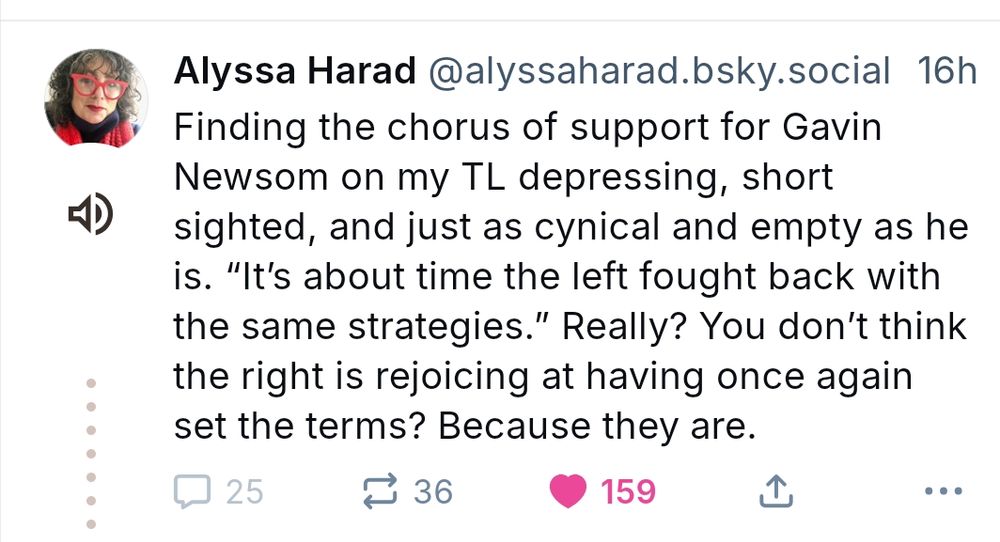Click the dotted thread line below the avatar
The width and height of the screenshot is (1000, 542).
[x=90, y=452]
